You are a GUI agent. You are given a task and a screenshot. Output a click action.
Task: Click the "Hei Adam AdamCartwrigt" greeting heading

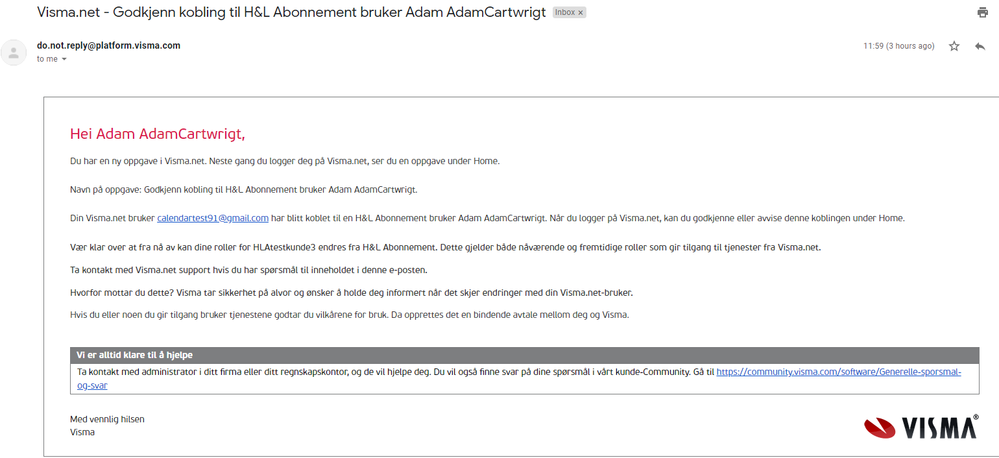(157, 133)
